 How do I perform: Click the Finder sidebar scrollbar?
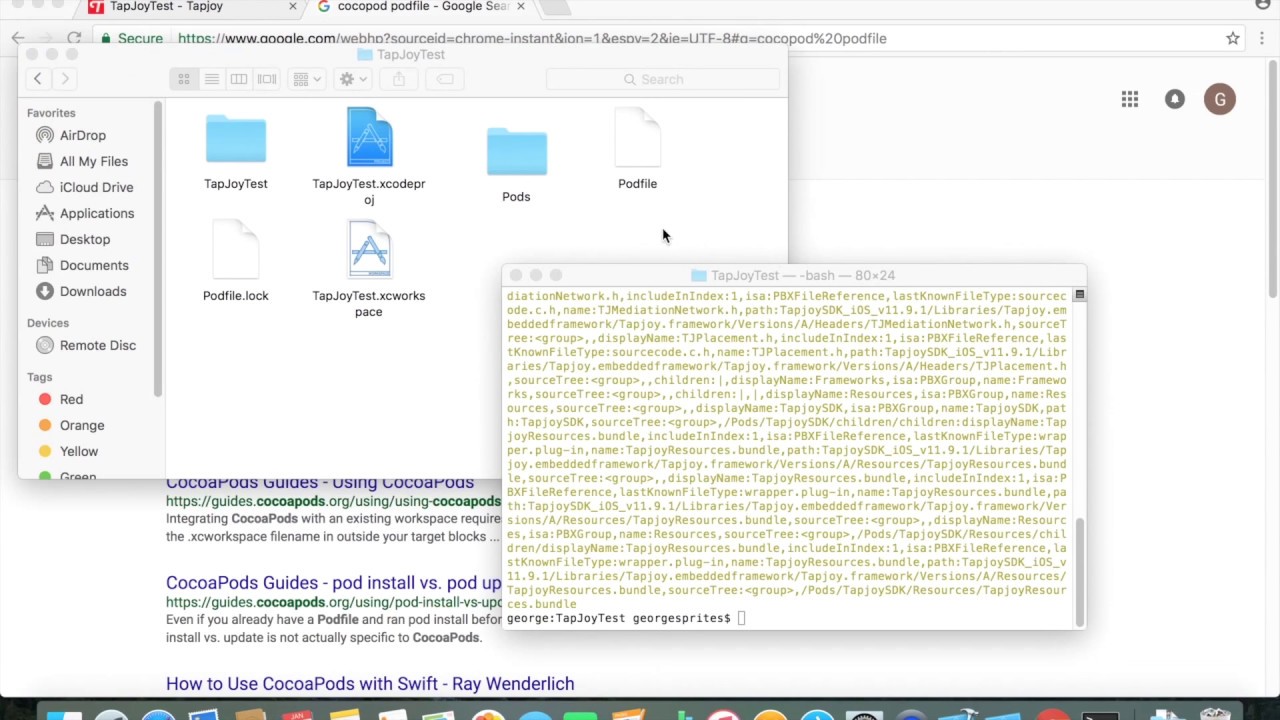click(x=158, y=250)
